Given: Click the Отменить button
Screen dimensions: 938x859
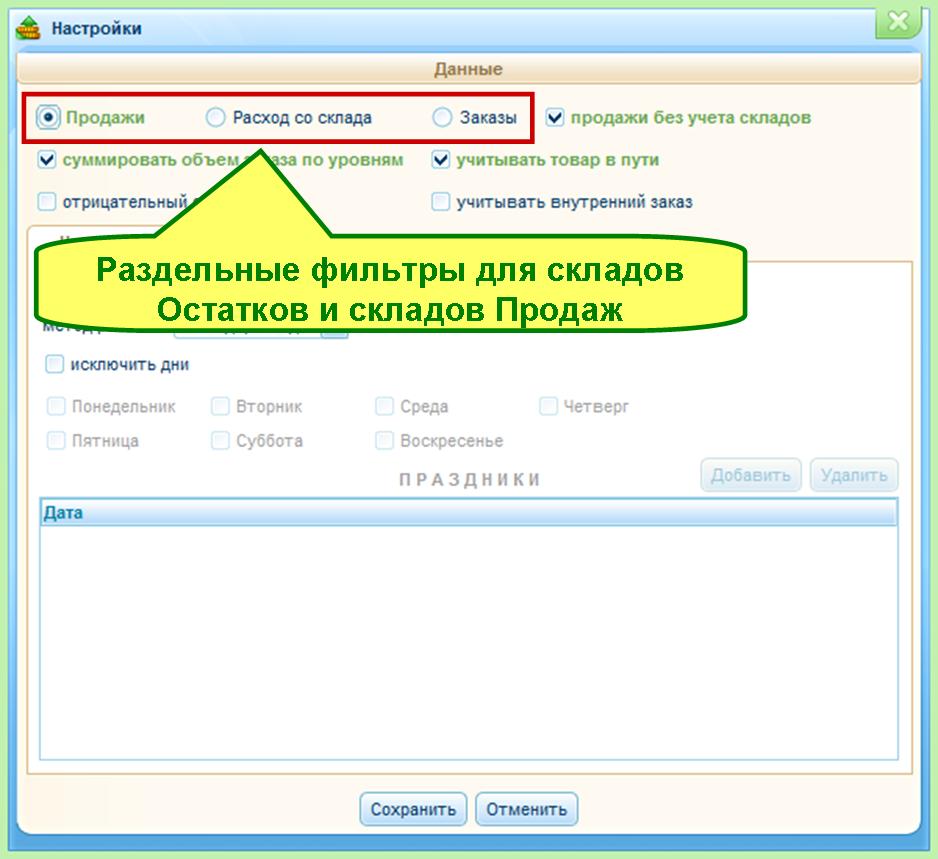Looking at the screenshot, I should click(x=526, y=809).
